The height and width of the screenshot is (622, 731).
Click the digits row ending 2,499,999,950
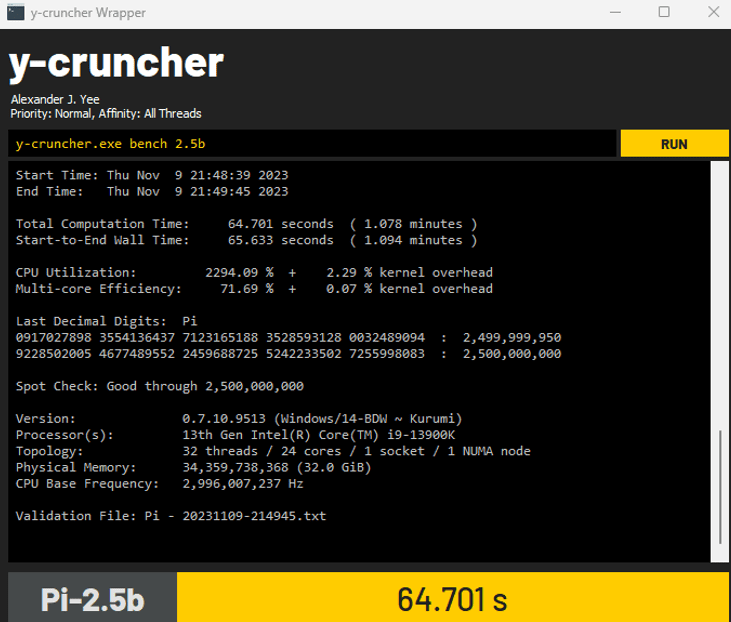coord(289,338)
